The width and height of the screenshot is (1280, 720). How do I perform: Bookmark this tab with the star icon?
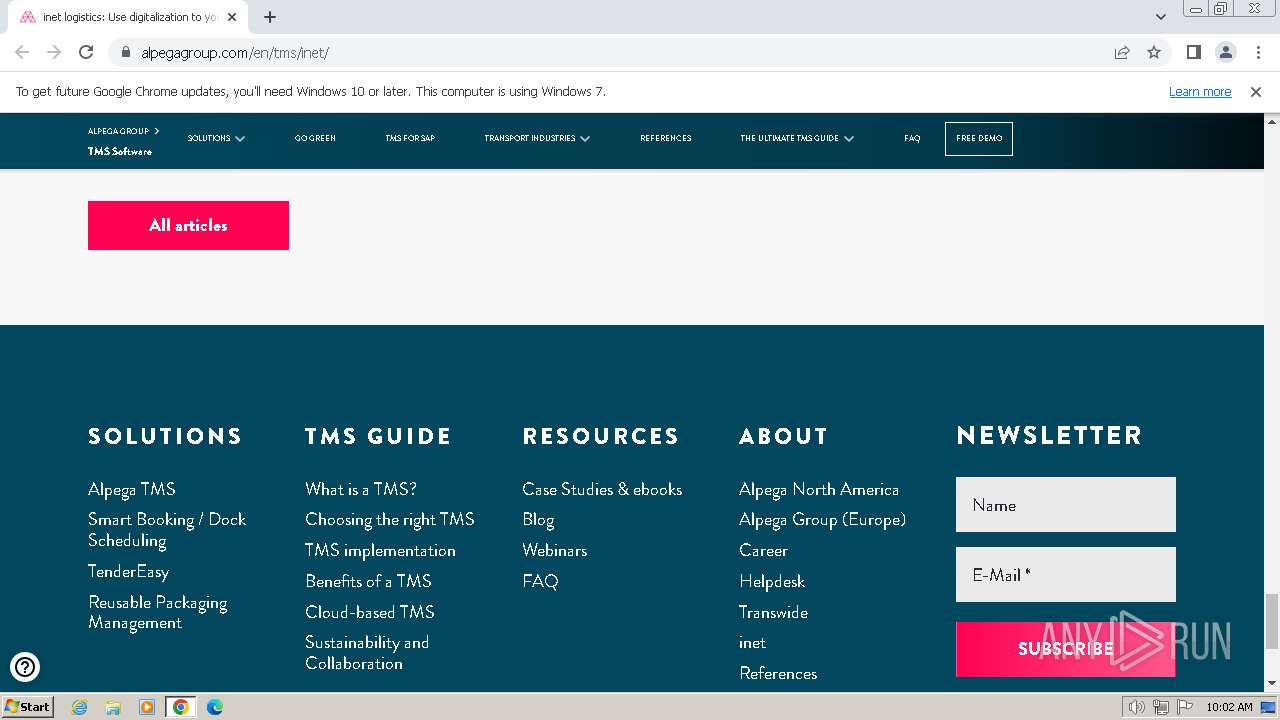tap(1154, 52)
